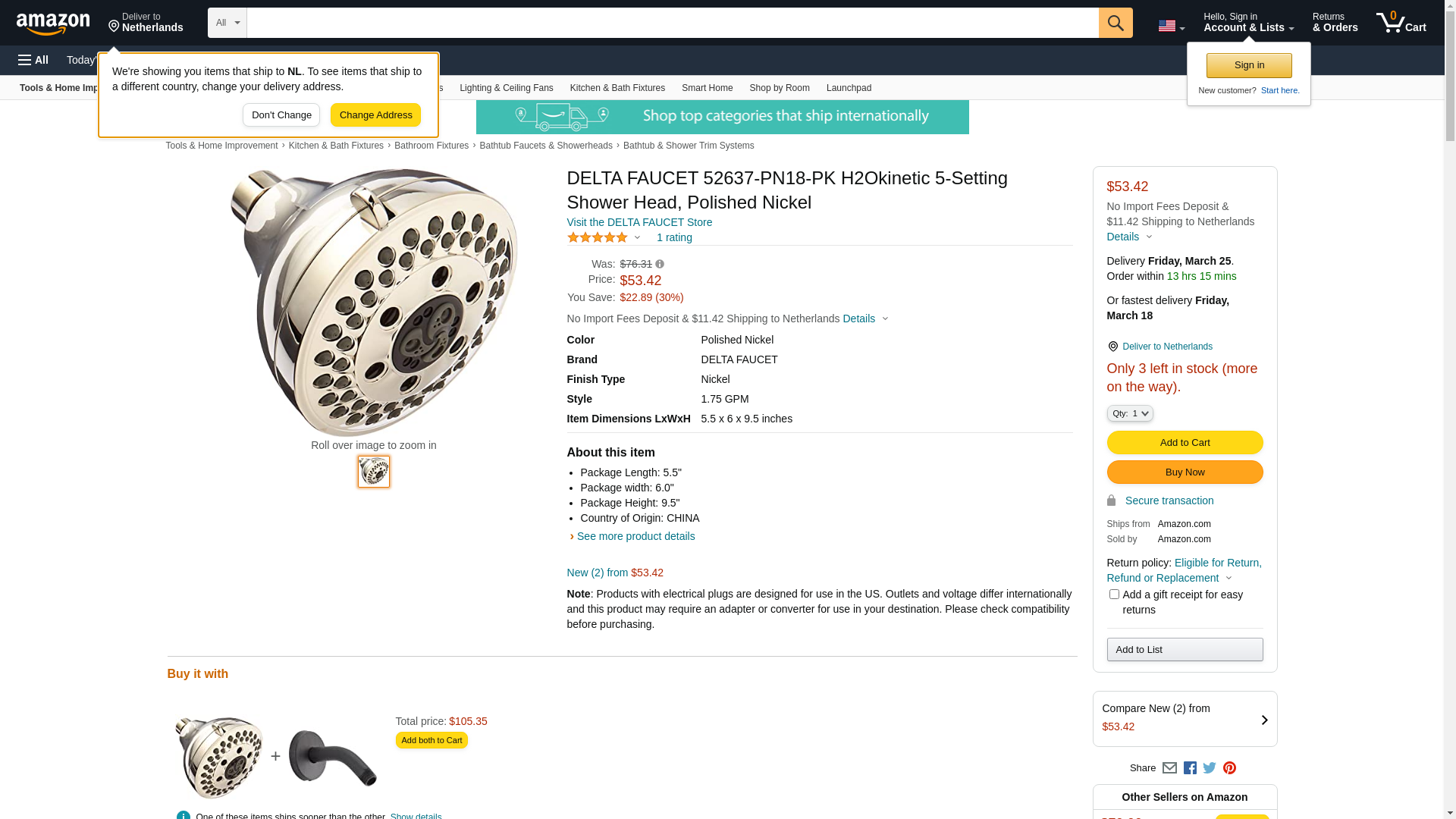Expand the search category All dropdown

coord(227,23)
